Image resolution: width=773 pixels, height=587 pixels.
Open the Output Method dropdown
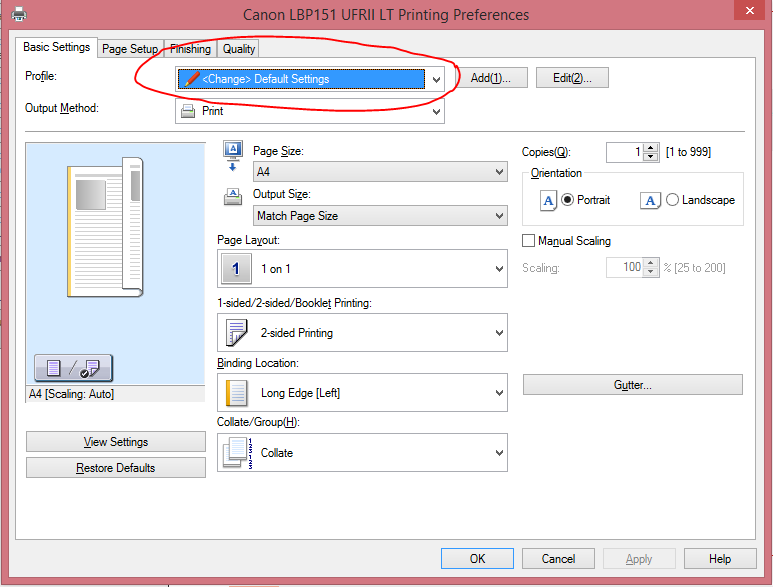(310, 111)
